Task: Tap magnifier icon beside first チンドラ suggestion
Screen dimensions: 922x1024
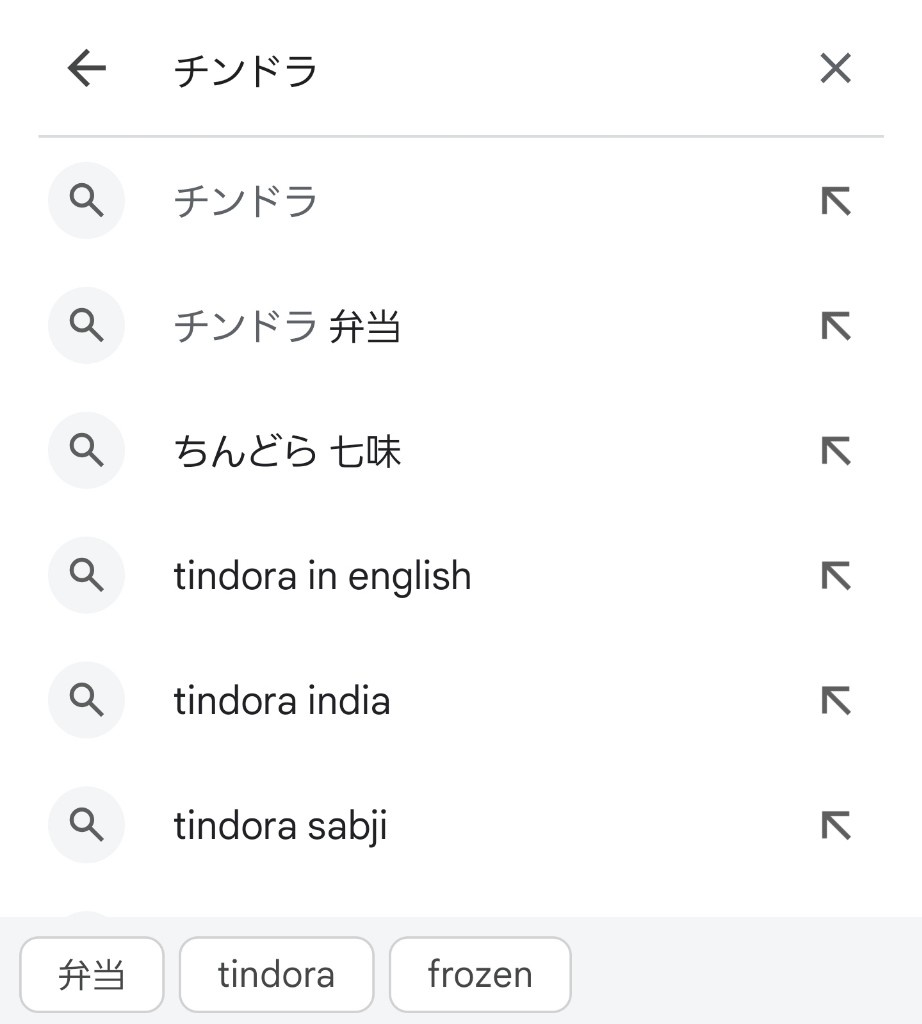Action: pyautogui.click(x=87, y=202)
